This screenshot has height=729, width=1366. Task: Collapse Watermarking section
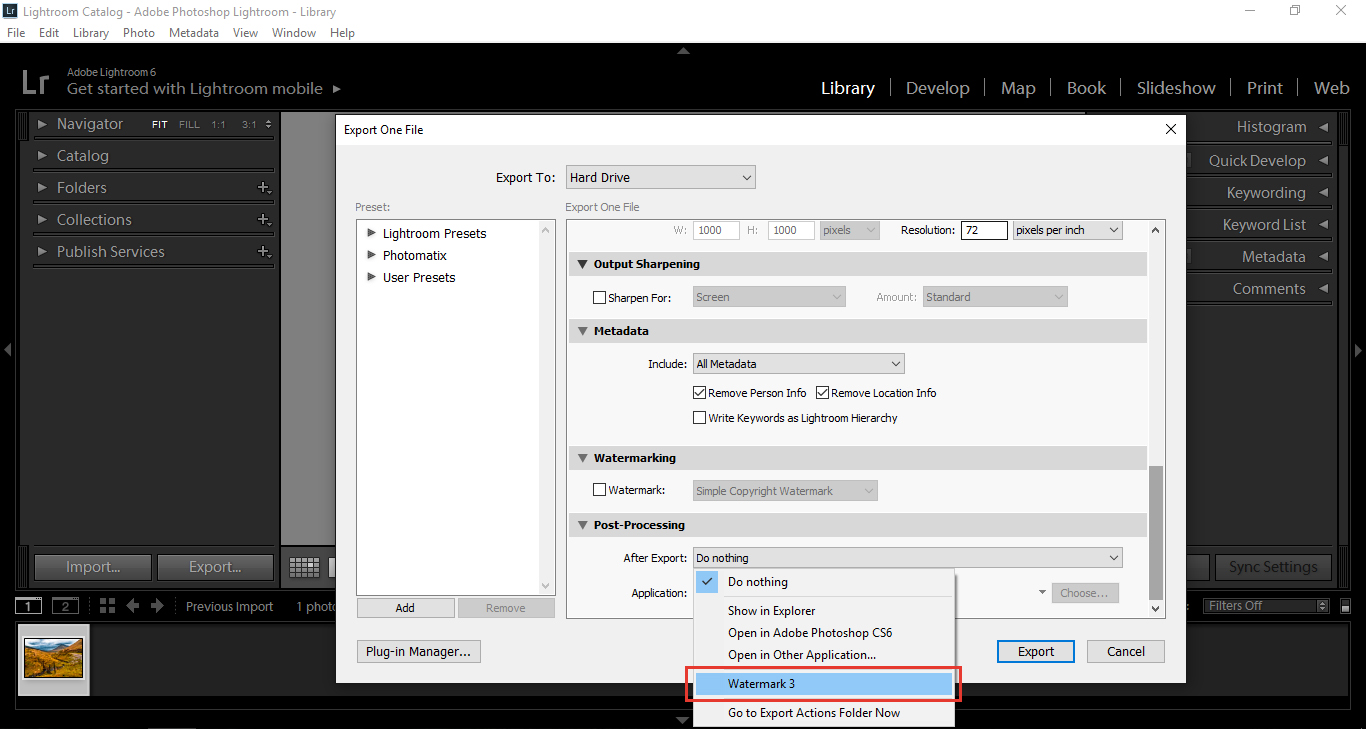point(581,458)
